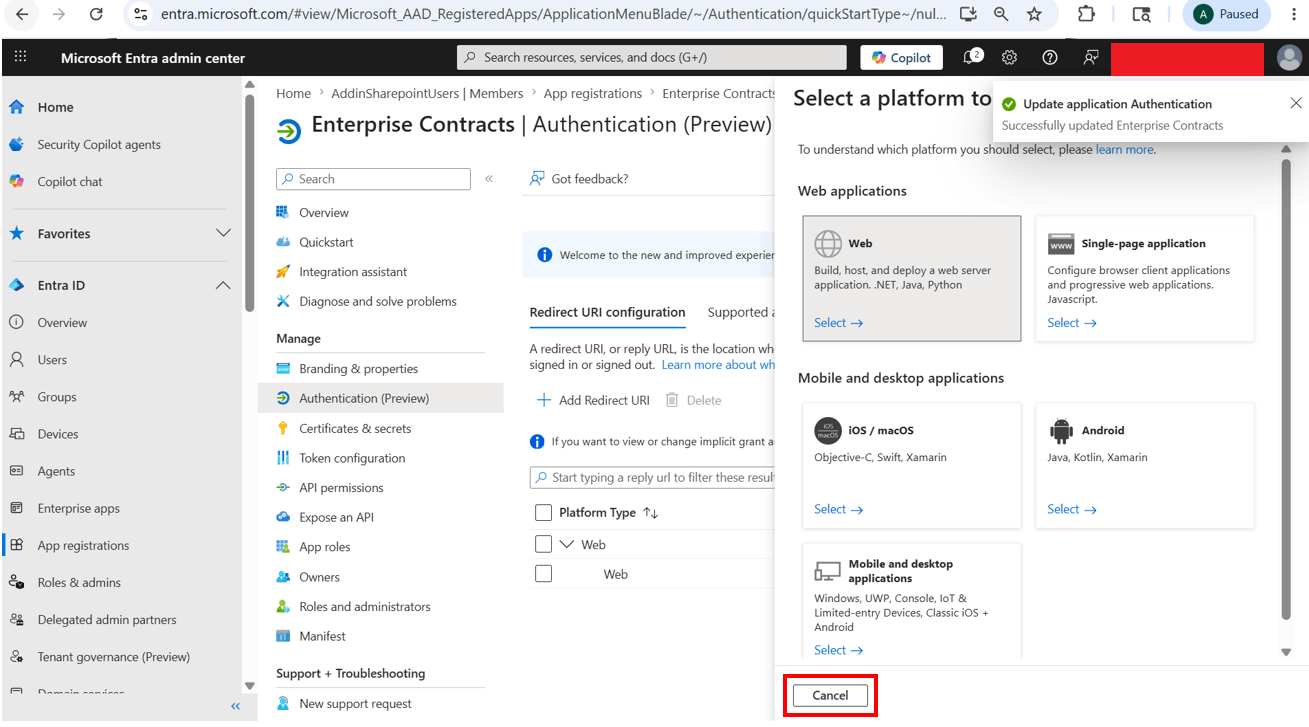The width and height of the screenshot is (1309, 727).
Task: Collapse the app resource menu
Action: coord(489,179)
